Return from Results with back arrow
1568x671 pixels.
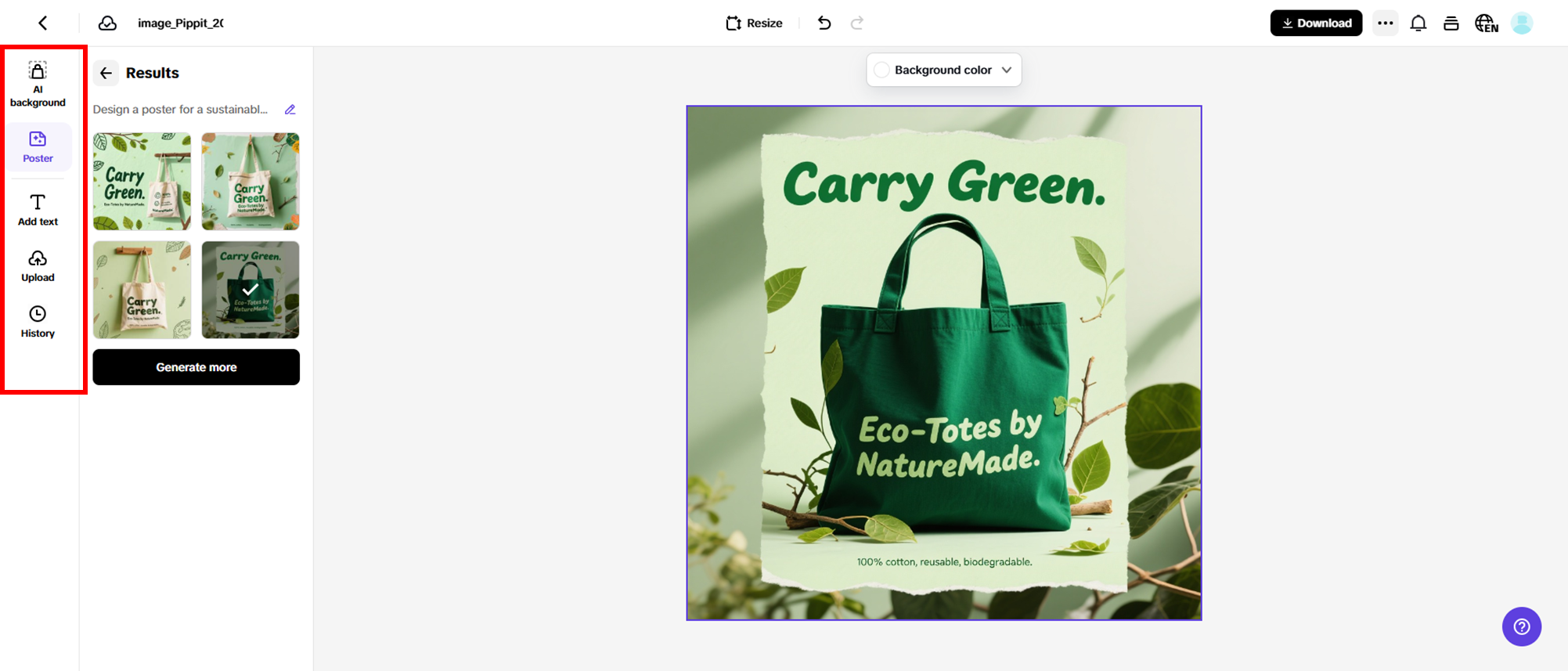(106, 73)
